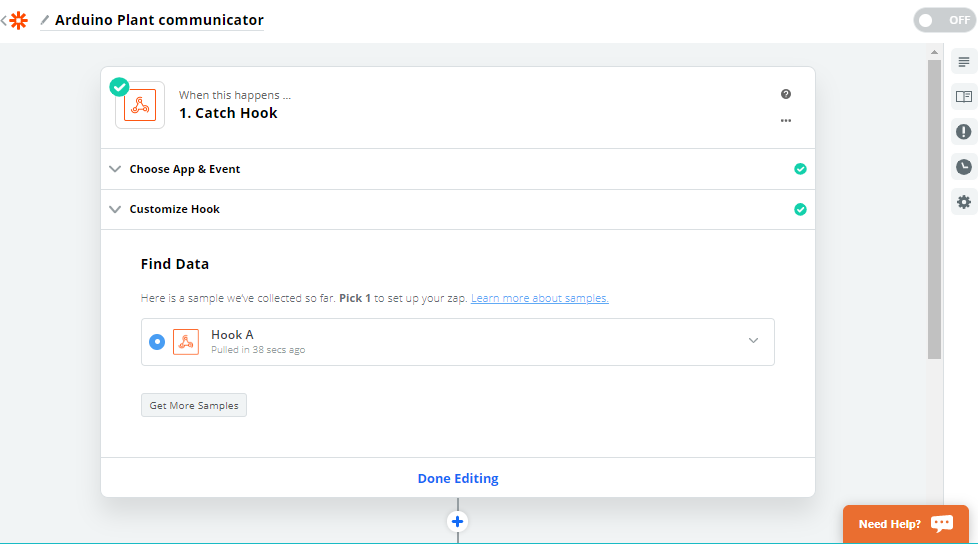Click Done Editing

coord(458,479)
